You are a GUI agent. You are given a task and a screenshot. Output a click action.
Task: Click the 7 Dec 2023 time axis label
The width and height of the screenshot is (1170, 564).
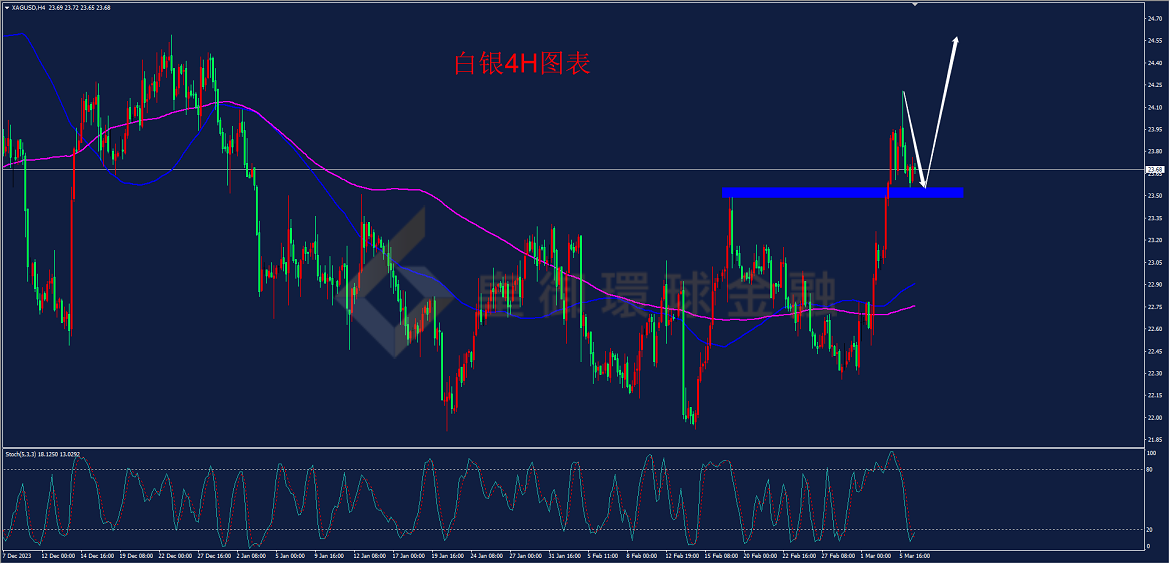[15, 557]
